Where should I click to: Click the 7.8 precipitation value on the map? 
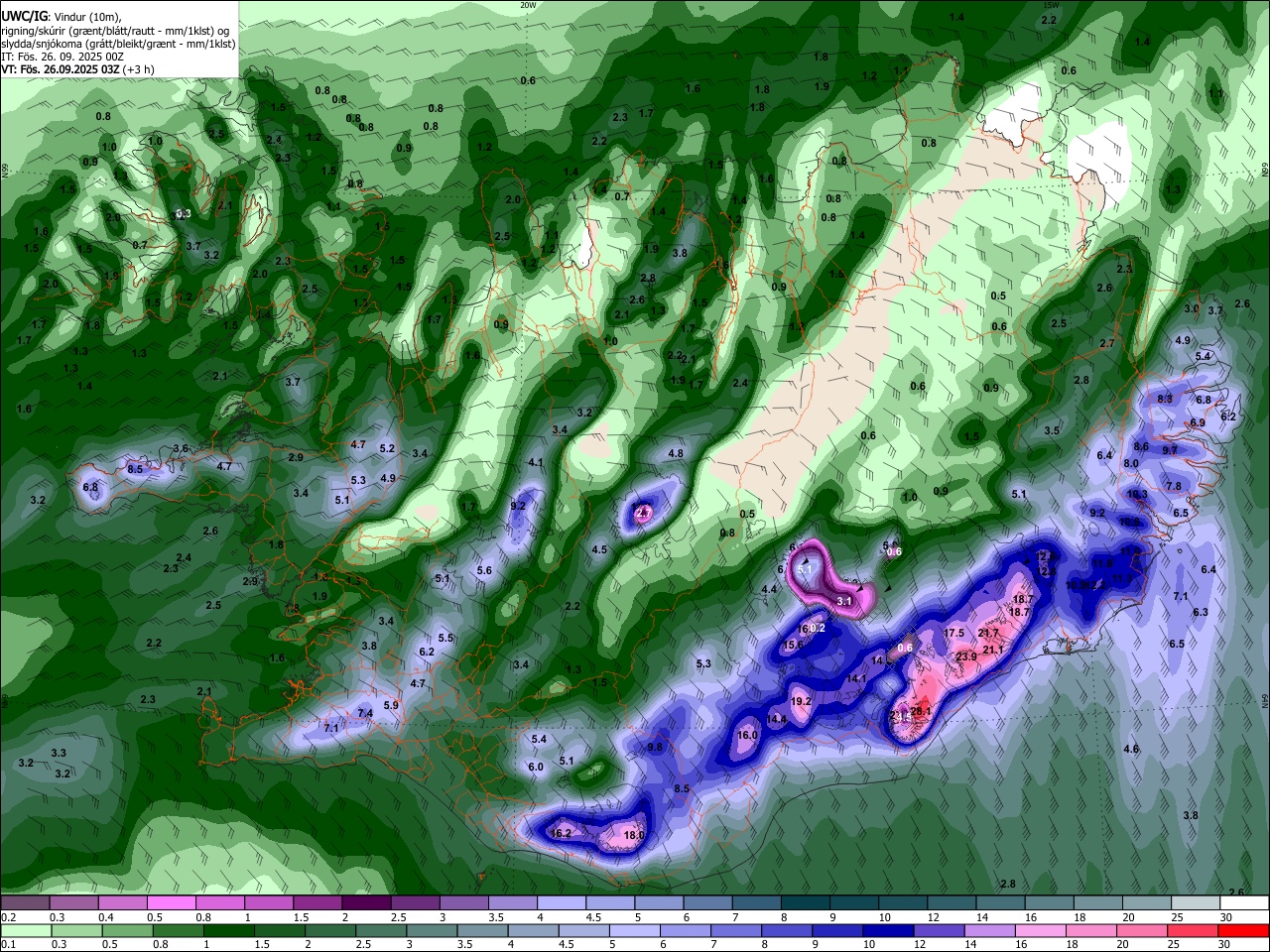[x=1174, y=486]
